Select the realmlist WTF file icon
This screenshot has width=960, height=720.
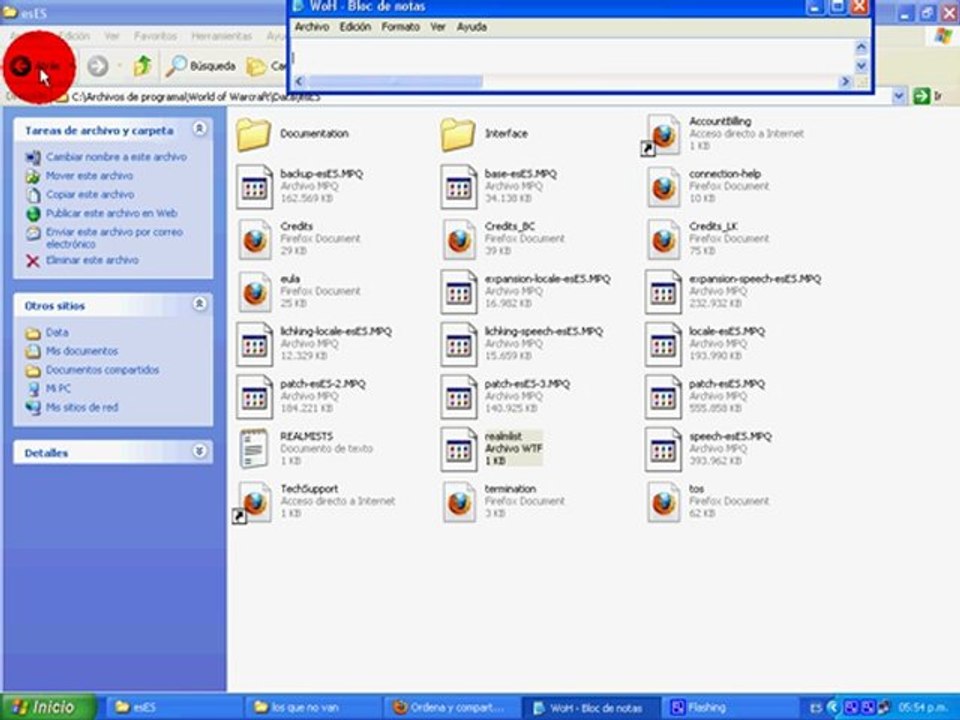tap(459, 450)
